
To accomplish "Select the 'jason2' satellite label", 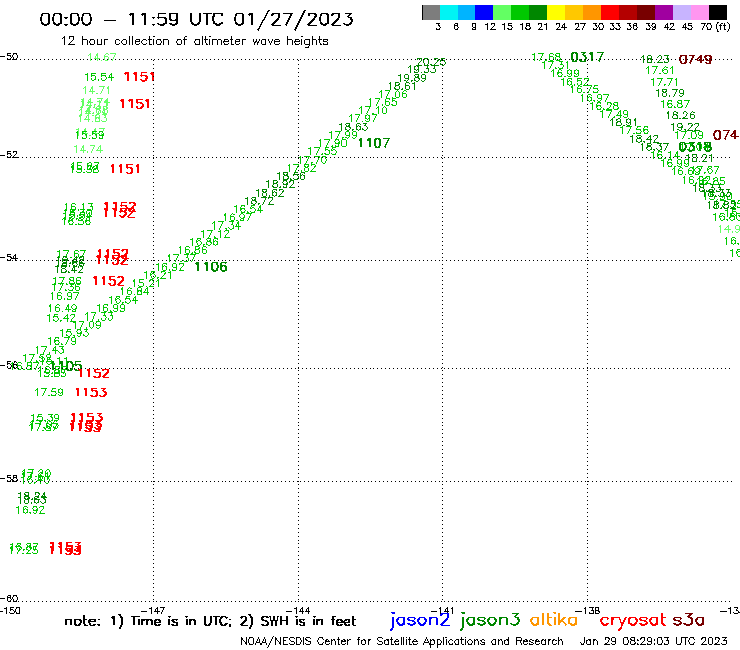I will [x=420, y=620].
